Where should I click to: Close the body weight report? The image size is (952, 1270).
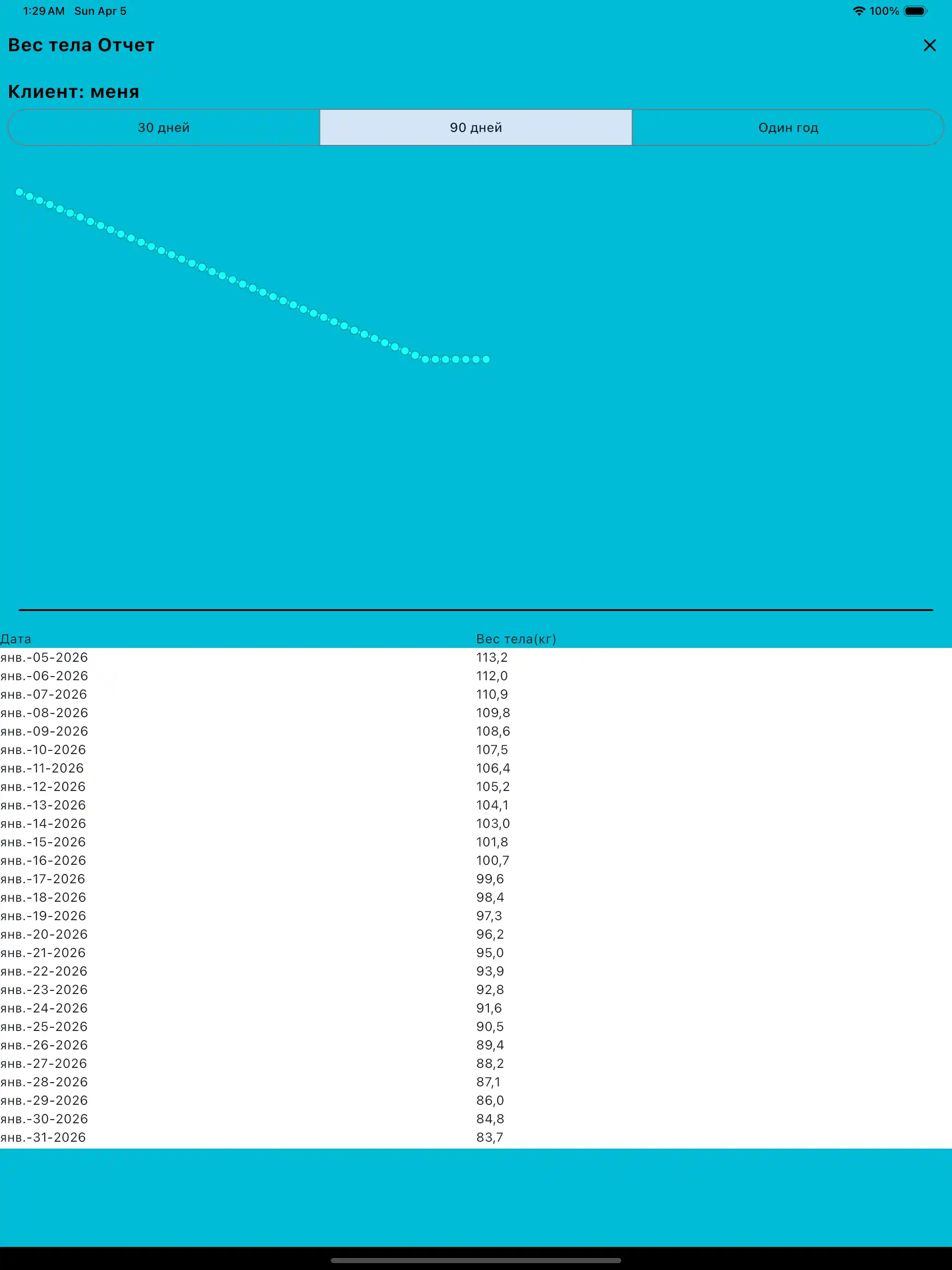coord(929,45)
